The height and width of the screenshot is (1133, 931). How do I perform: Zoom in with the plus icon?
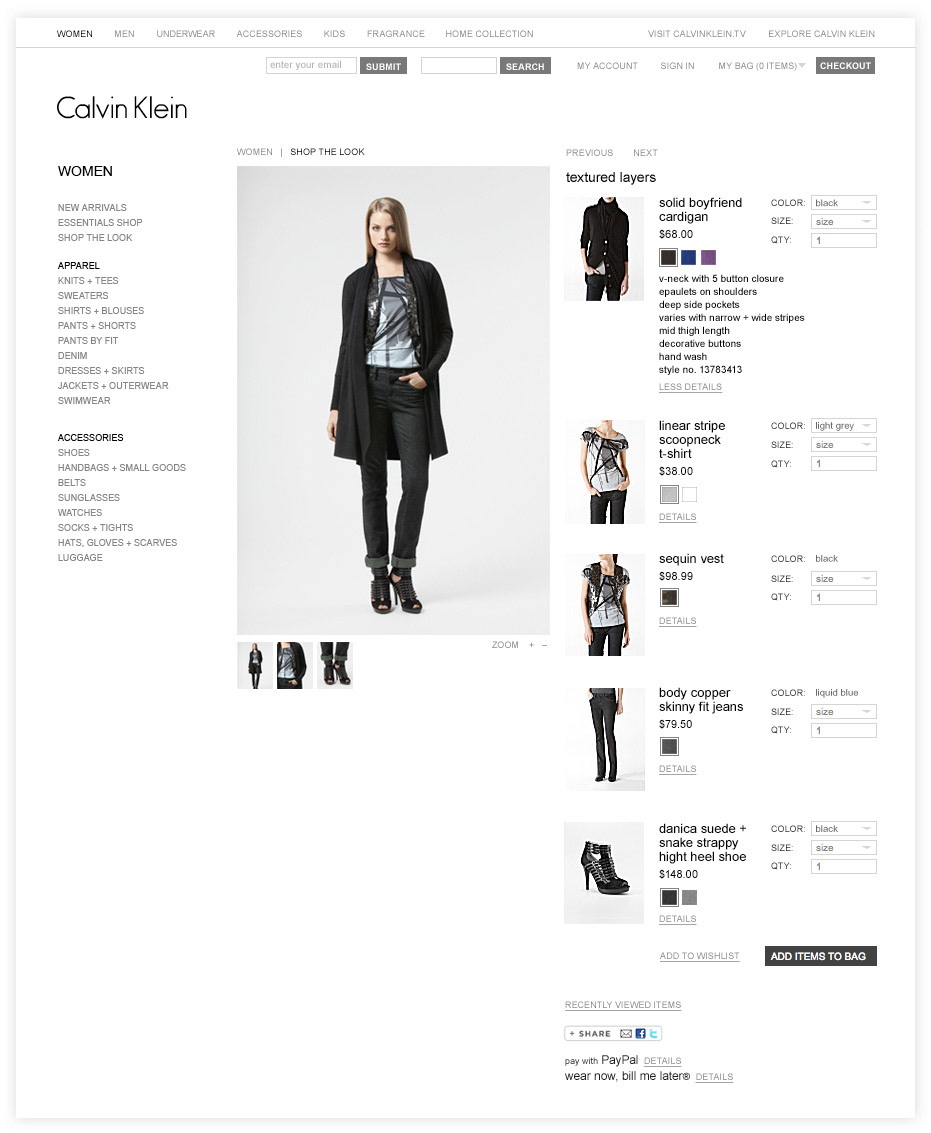click(531, 645)
